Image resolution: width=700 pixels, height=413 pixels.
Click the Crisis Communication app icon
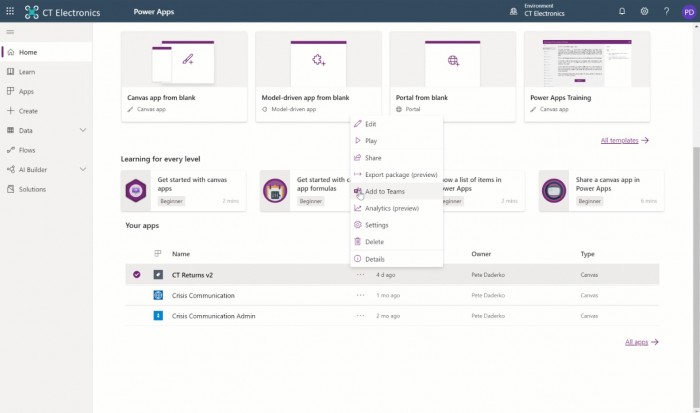158,295
